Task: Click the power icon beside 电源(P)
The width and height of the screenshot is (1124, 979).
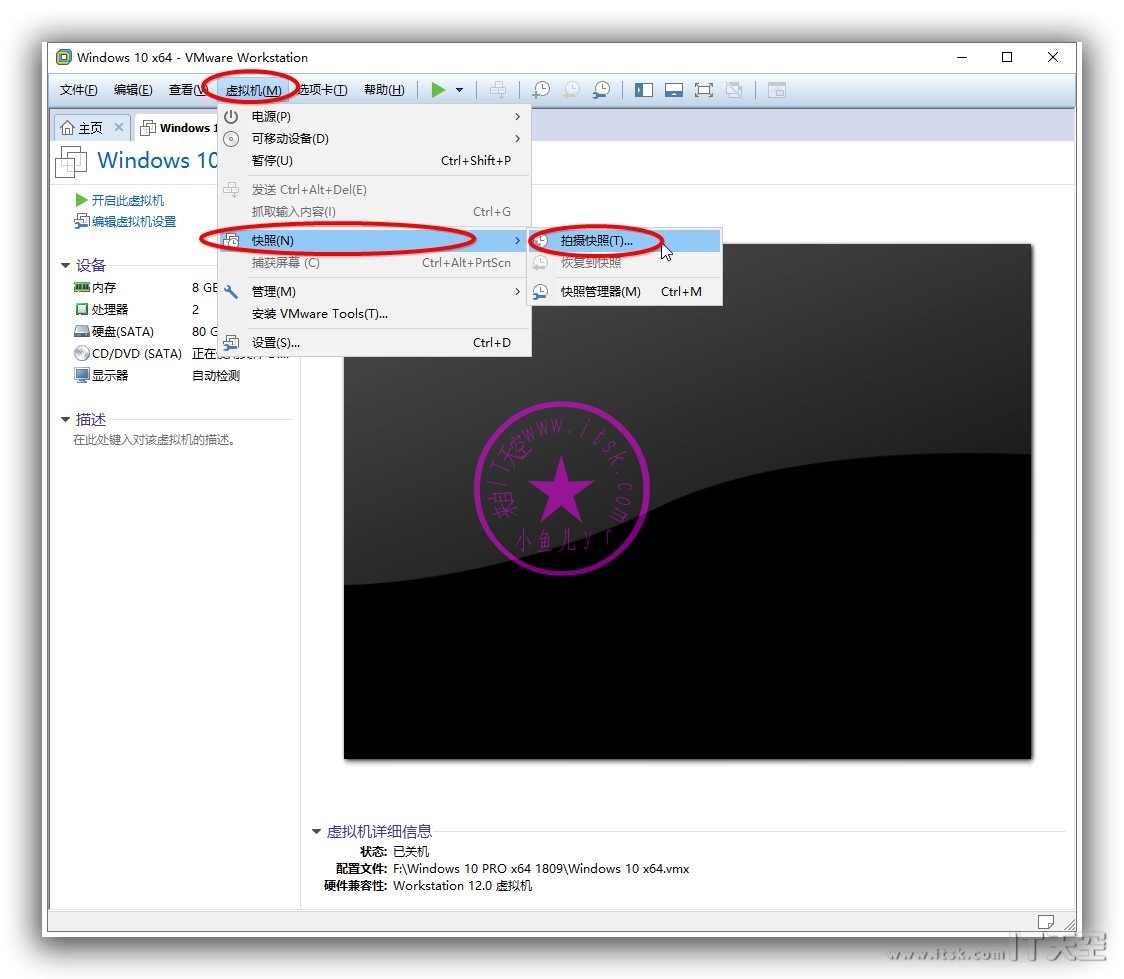Action: click(231, 116)
